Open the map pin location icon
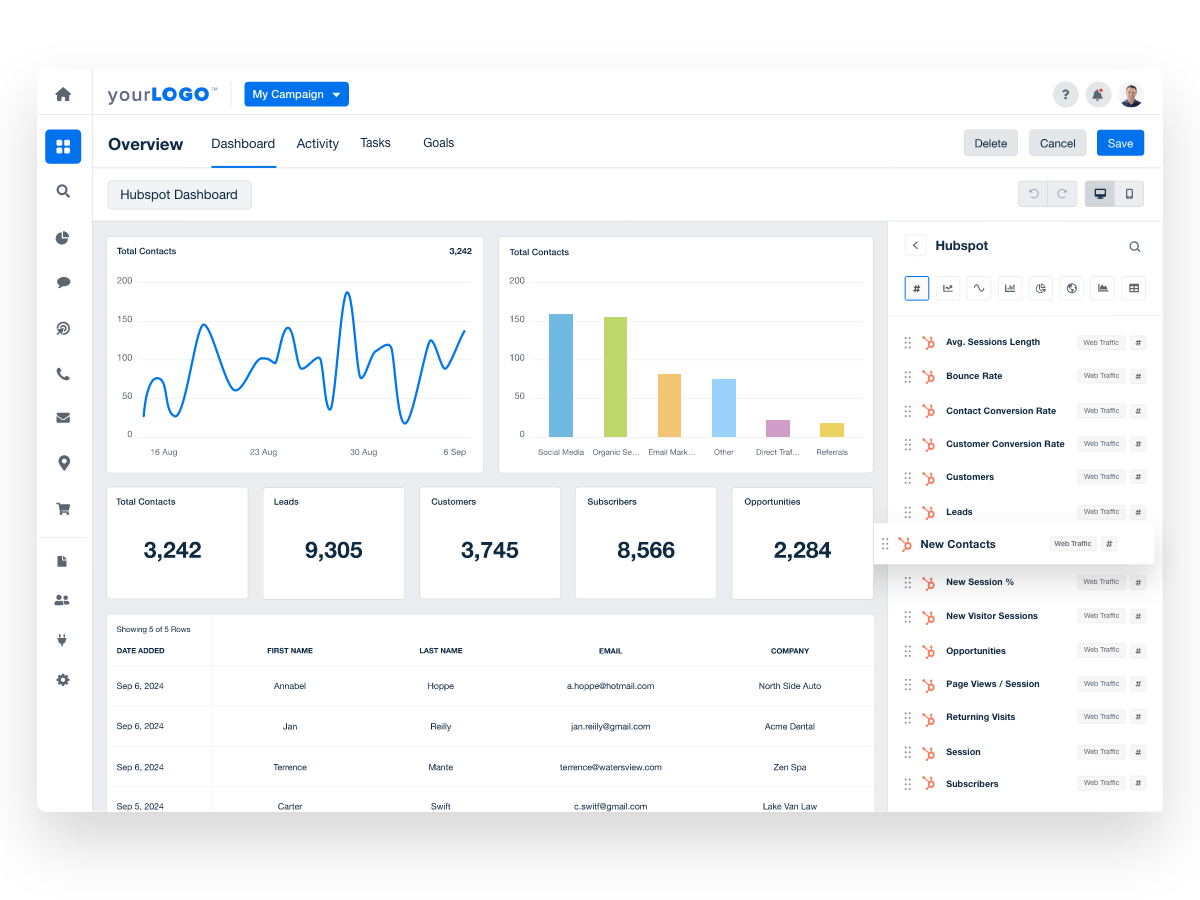Image resolution: width=1200 pixels, height=900 pixels. pyautogui.click(x=63, y=463)
